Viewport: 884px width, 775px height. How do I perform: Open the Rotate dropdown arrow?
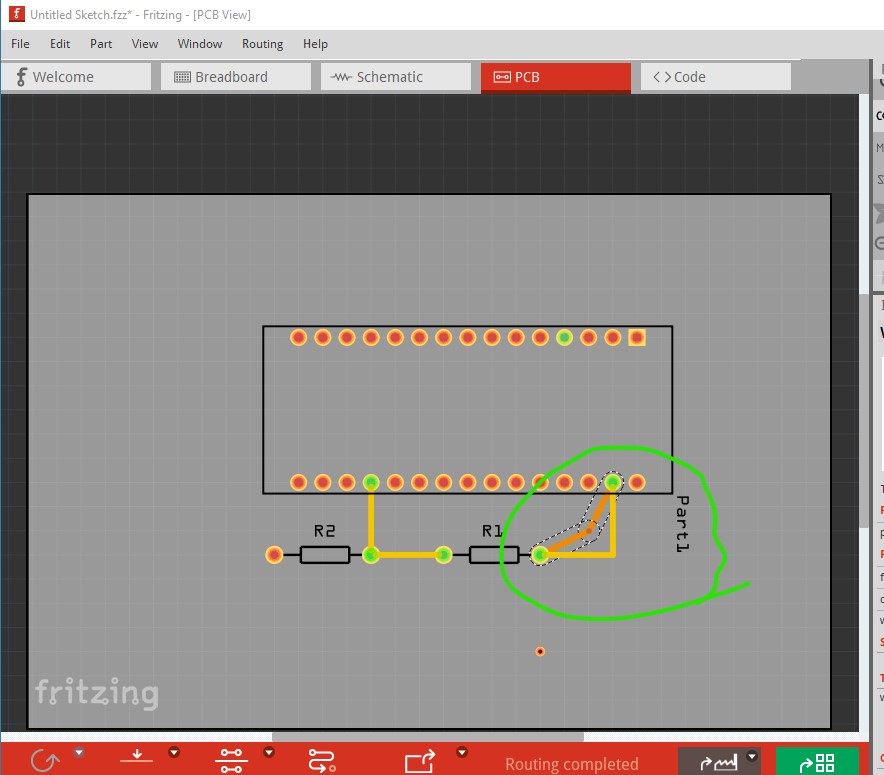pyautogui.click(x=79, y=753)
